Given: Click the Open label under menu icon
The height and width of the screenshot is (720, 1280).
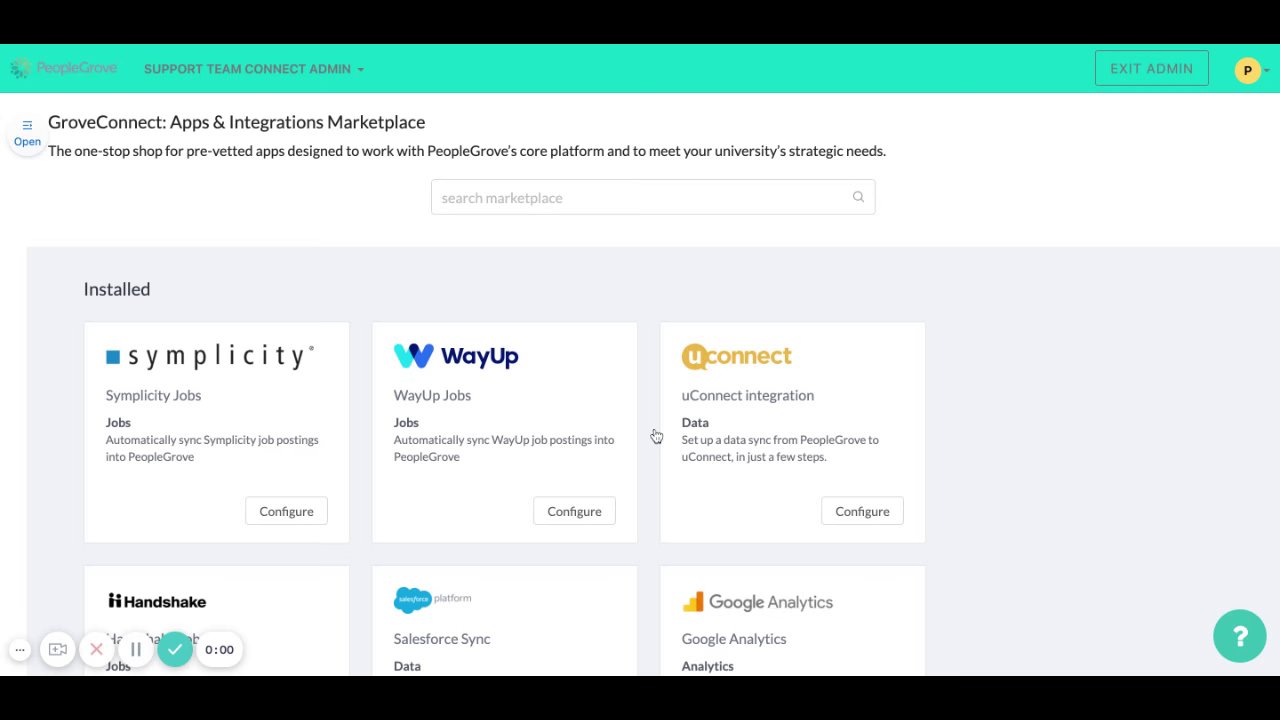Looking at the screenshot, I should 27,141.
